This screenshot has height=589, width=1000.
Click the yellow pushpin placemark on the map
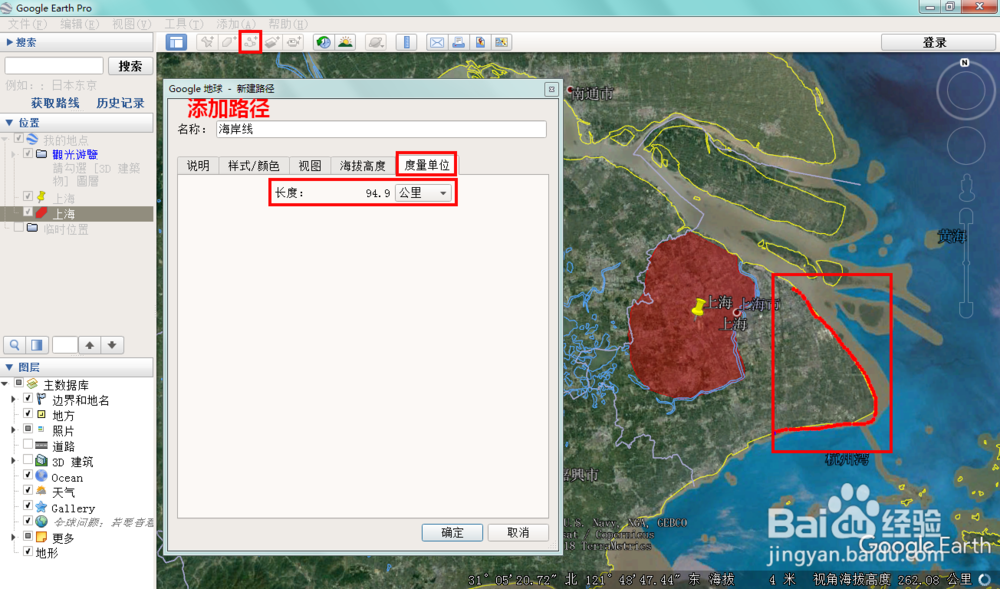698,307
